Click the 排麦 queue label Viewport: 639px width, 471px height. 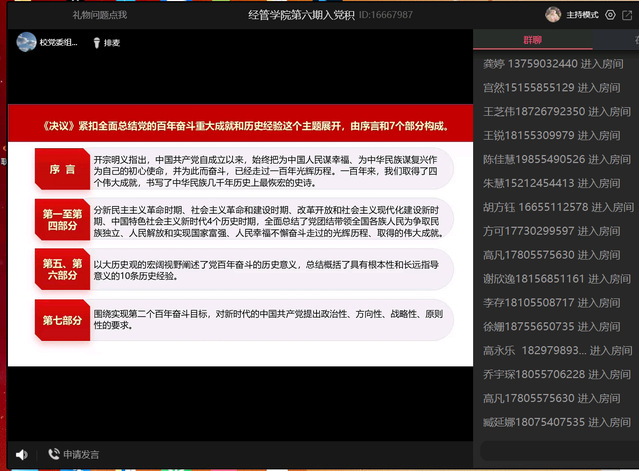112,44
